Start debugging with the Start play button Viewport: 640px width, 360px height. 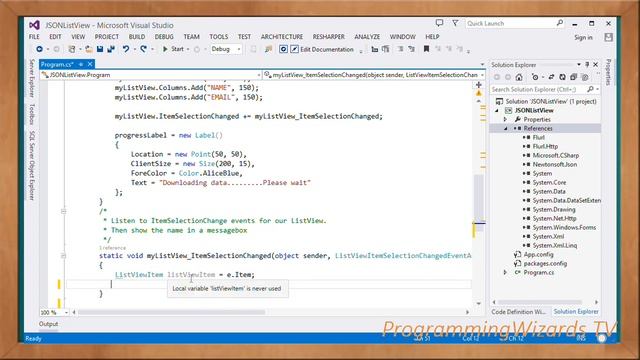coord(173,49)
